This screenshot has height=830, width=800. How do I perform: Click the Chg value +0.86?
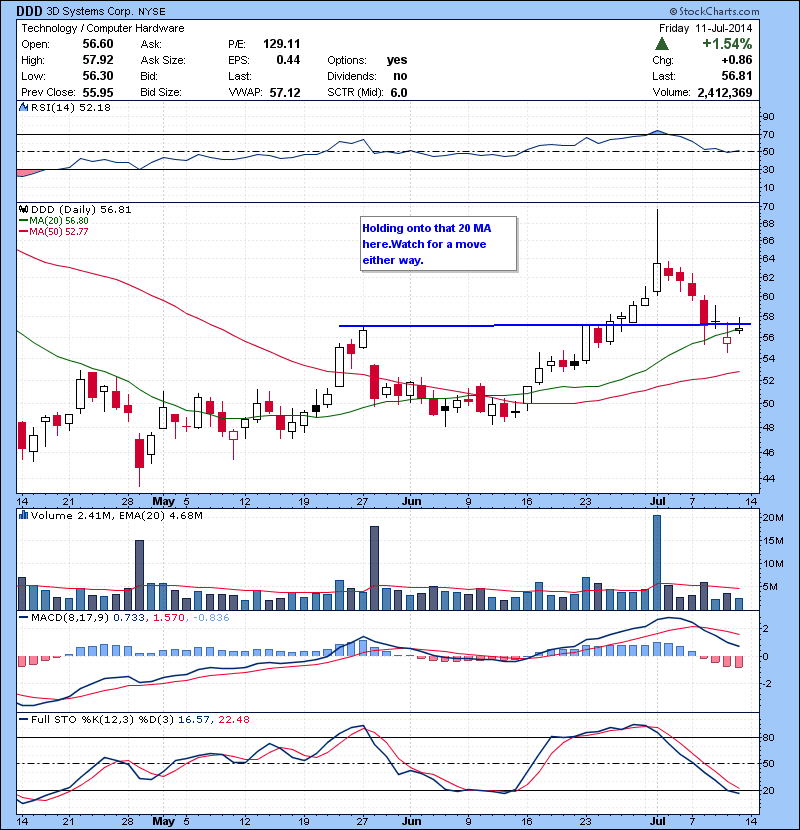pos(736,60)
